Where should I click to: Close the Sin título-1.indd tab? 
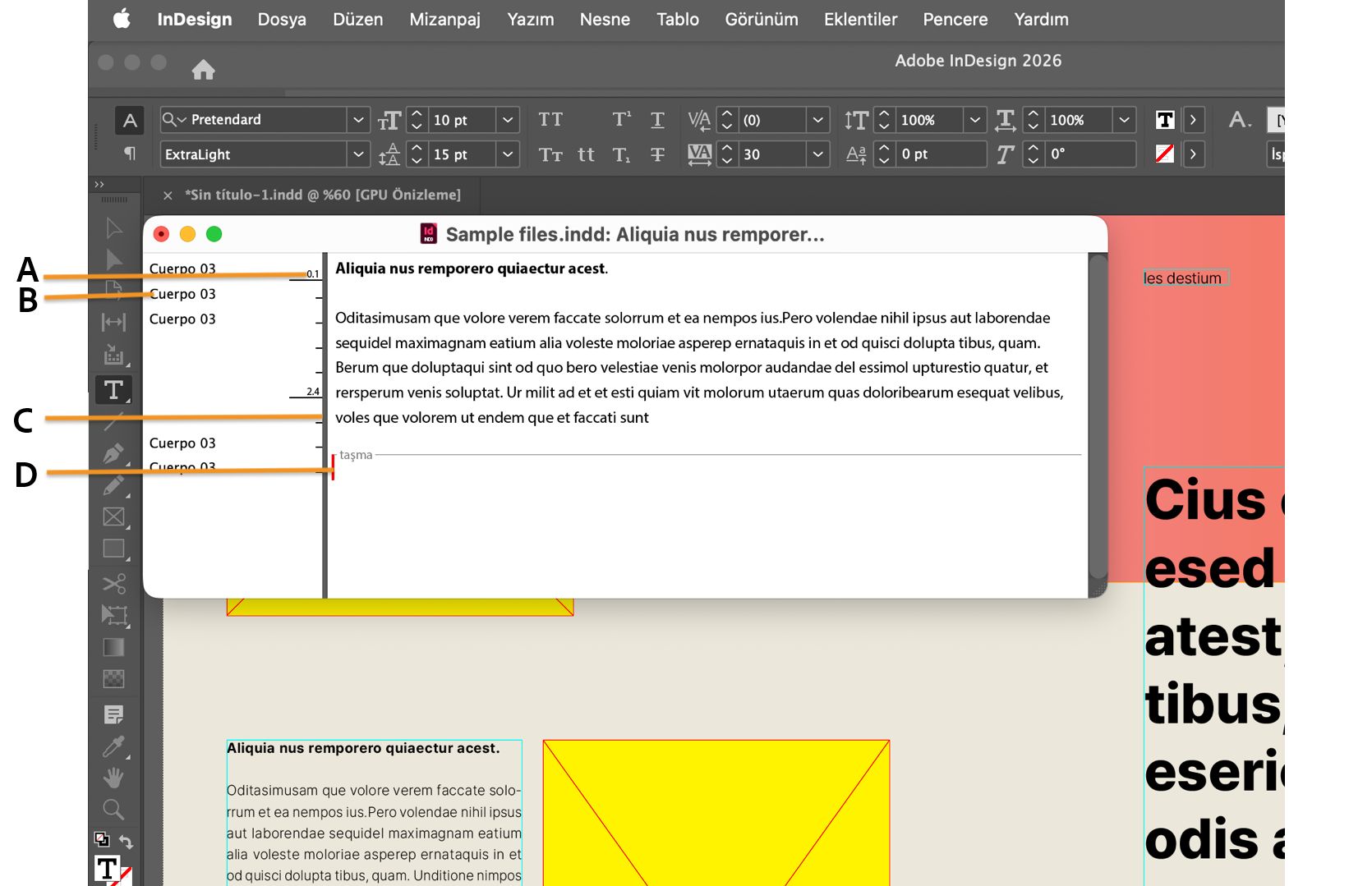pyautogui.click(x=168, y=195)
